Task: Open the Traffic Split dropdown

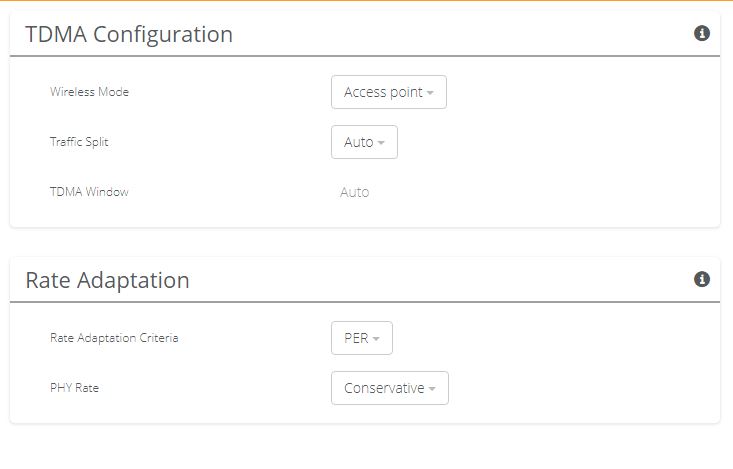Action: (x=364, y=142)
